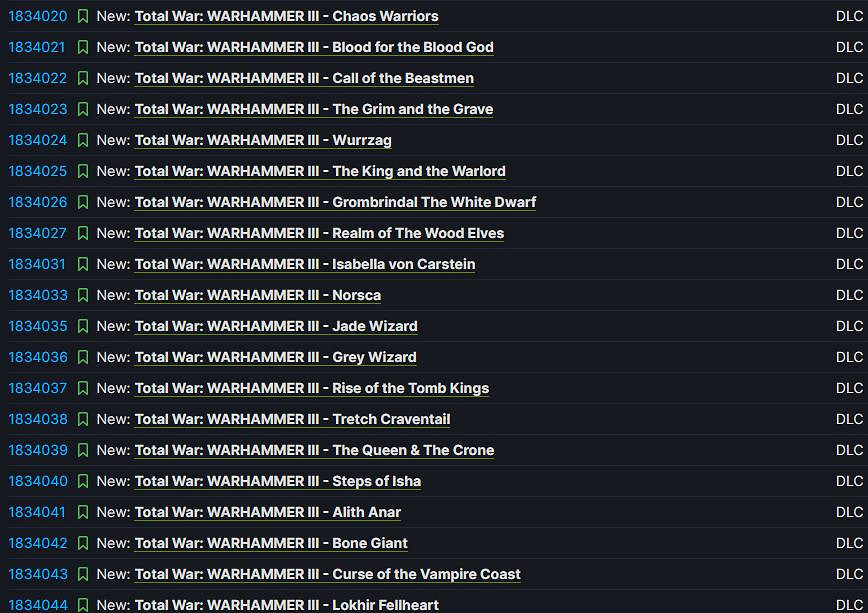Click bookmark icon next to Lokhir Fellheart
The height and width of the screenshot is (613, 868).
pos(83,604)
